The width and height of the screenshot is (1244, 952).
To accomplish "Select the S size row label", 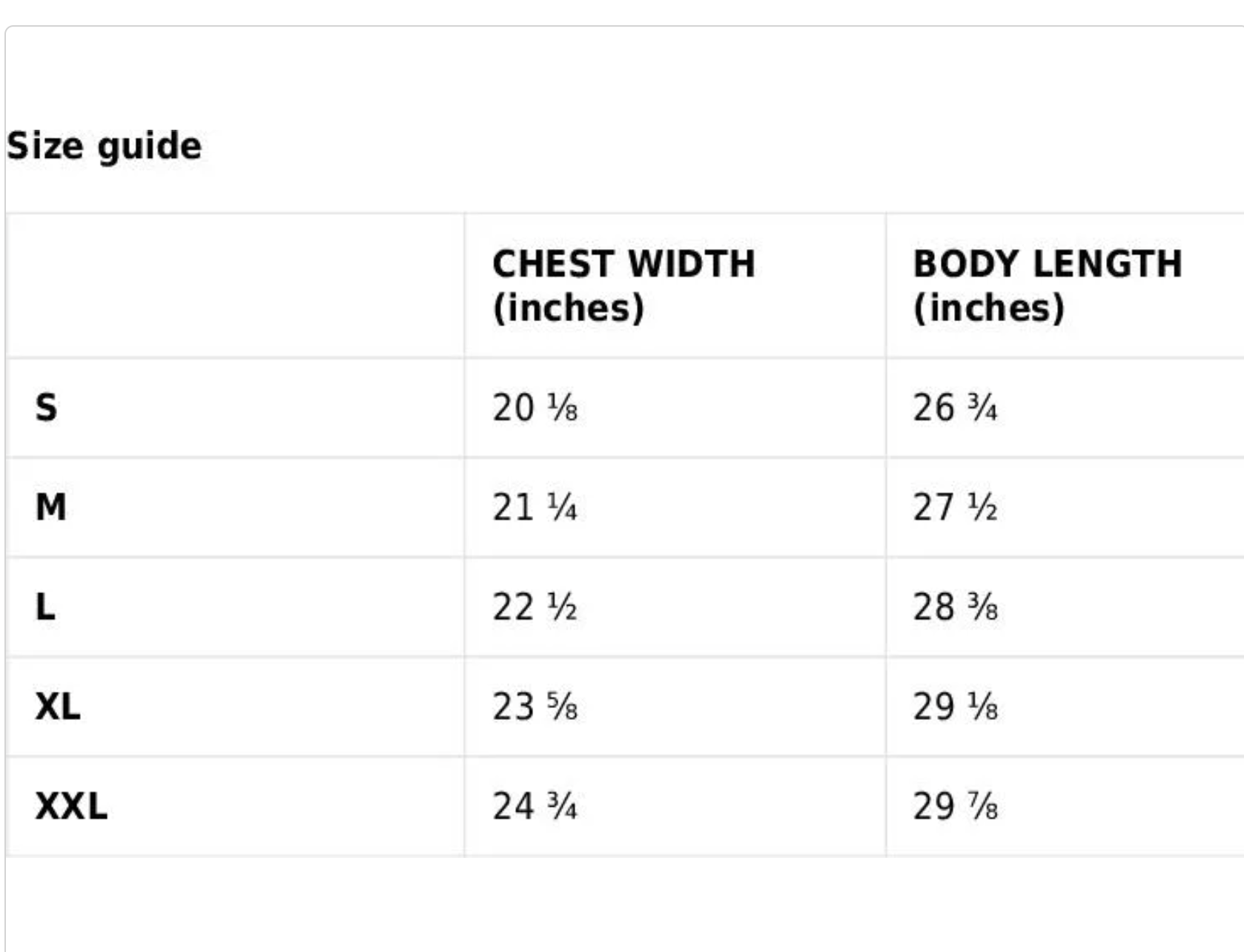I will [46, 408].
